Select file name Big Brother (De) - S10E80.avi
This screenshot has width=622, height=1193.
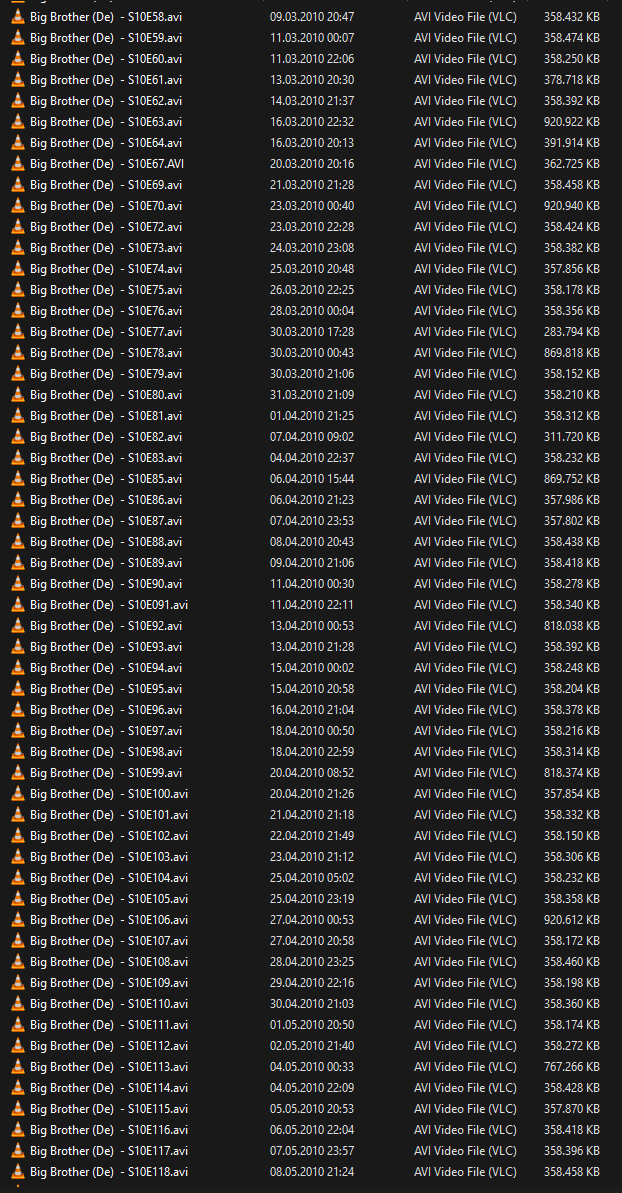point(106,395)
